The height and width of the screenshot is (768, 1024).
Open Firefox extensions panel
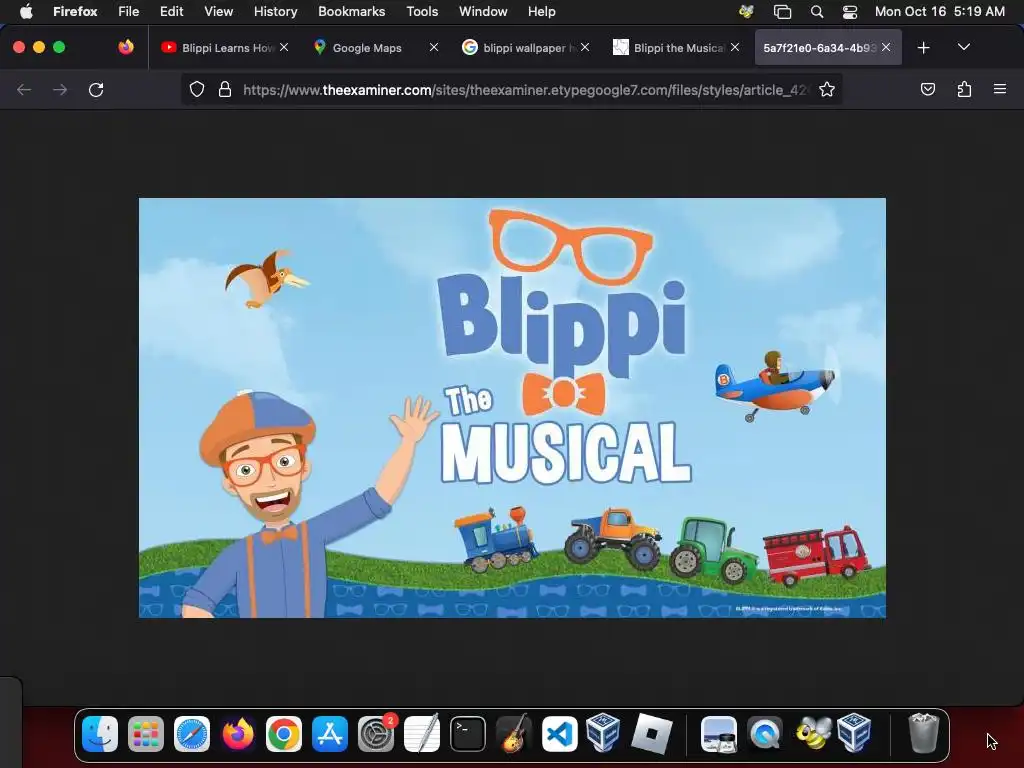964,89
